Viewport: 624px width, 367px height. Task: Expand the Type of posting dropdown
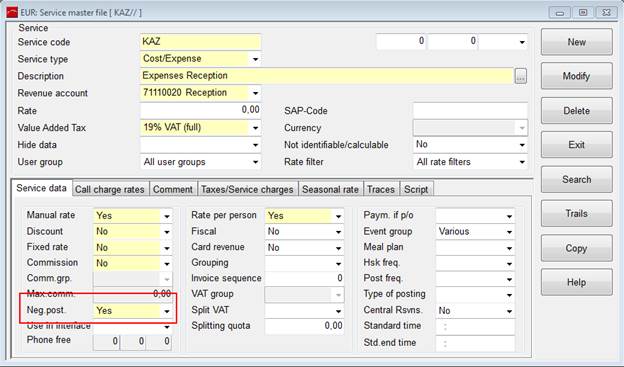(x=509, y=295)
